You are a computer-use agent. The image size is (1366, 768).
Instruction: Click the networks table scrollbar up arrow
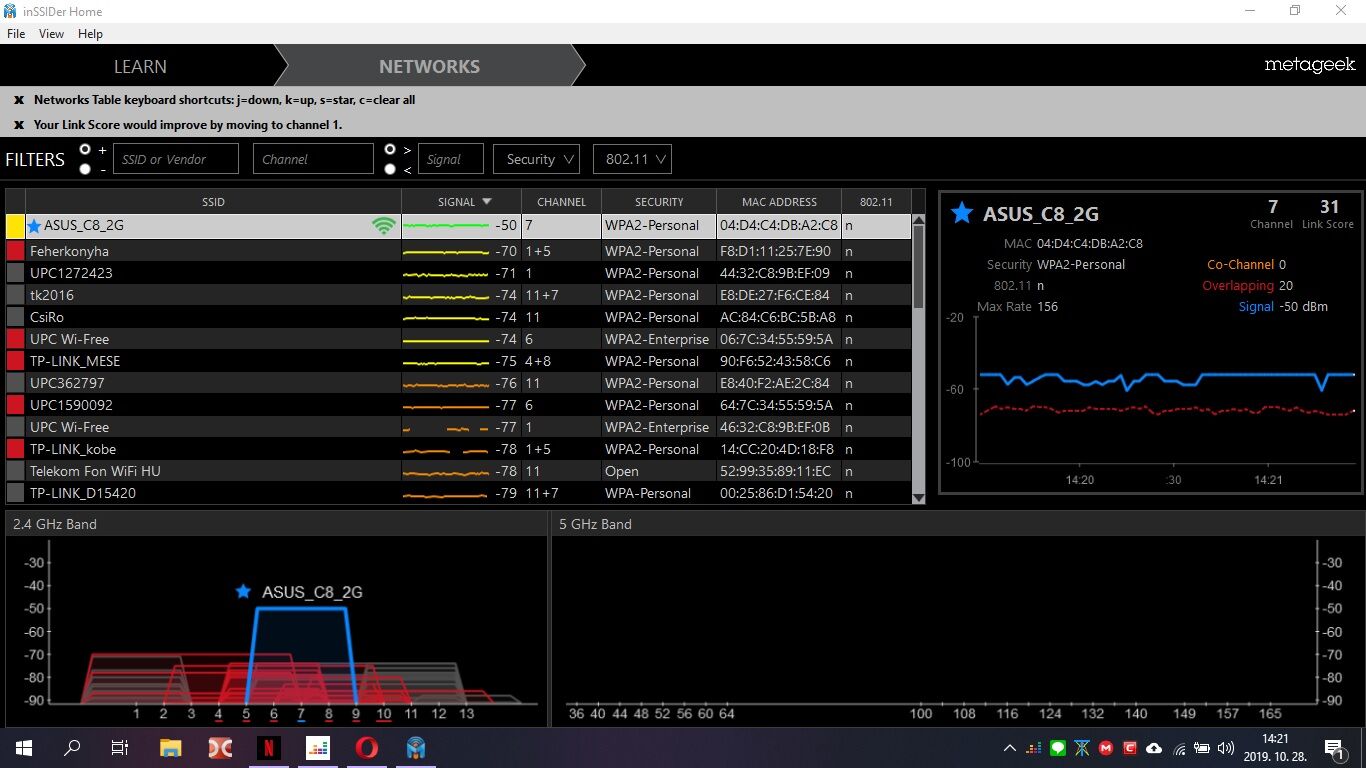pyautogui.click(x=918, y=221)
